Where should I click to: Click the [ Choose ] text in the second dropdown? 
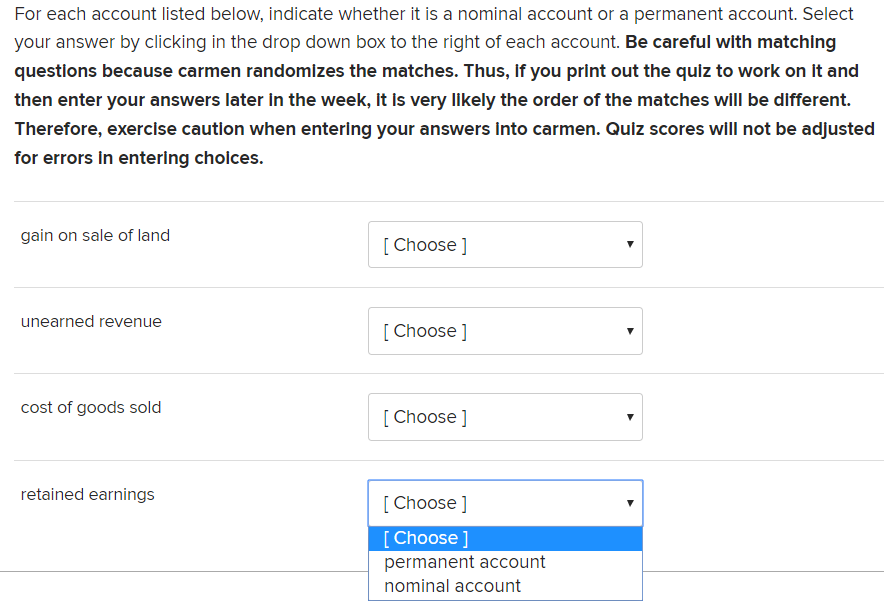422,330
